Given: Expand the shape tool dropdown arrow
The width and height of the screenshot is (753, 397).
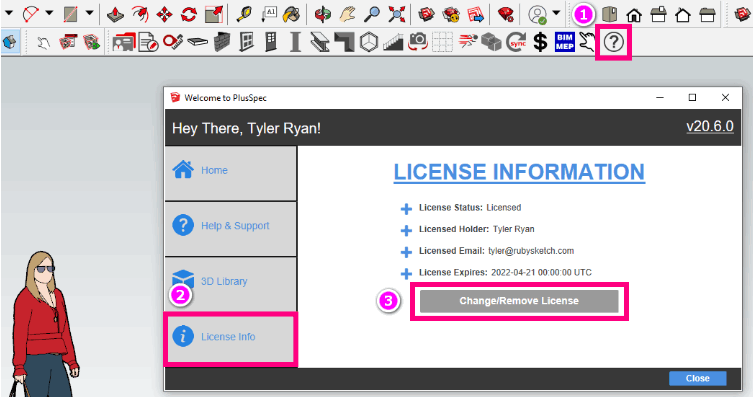Looking at the screenshot, I should [x=89, y=13].
